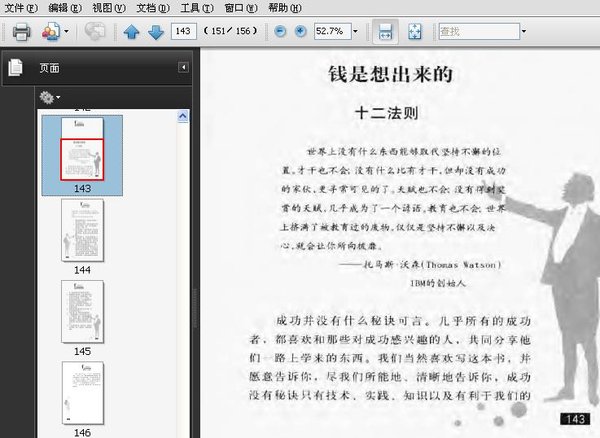Click the Pages panel document icon

coord(15,68)
